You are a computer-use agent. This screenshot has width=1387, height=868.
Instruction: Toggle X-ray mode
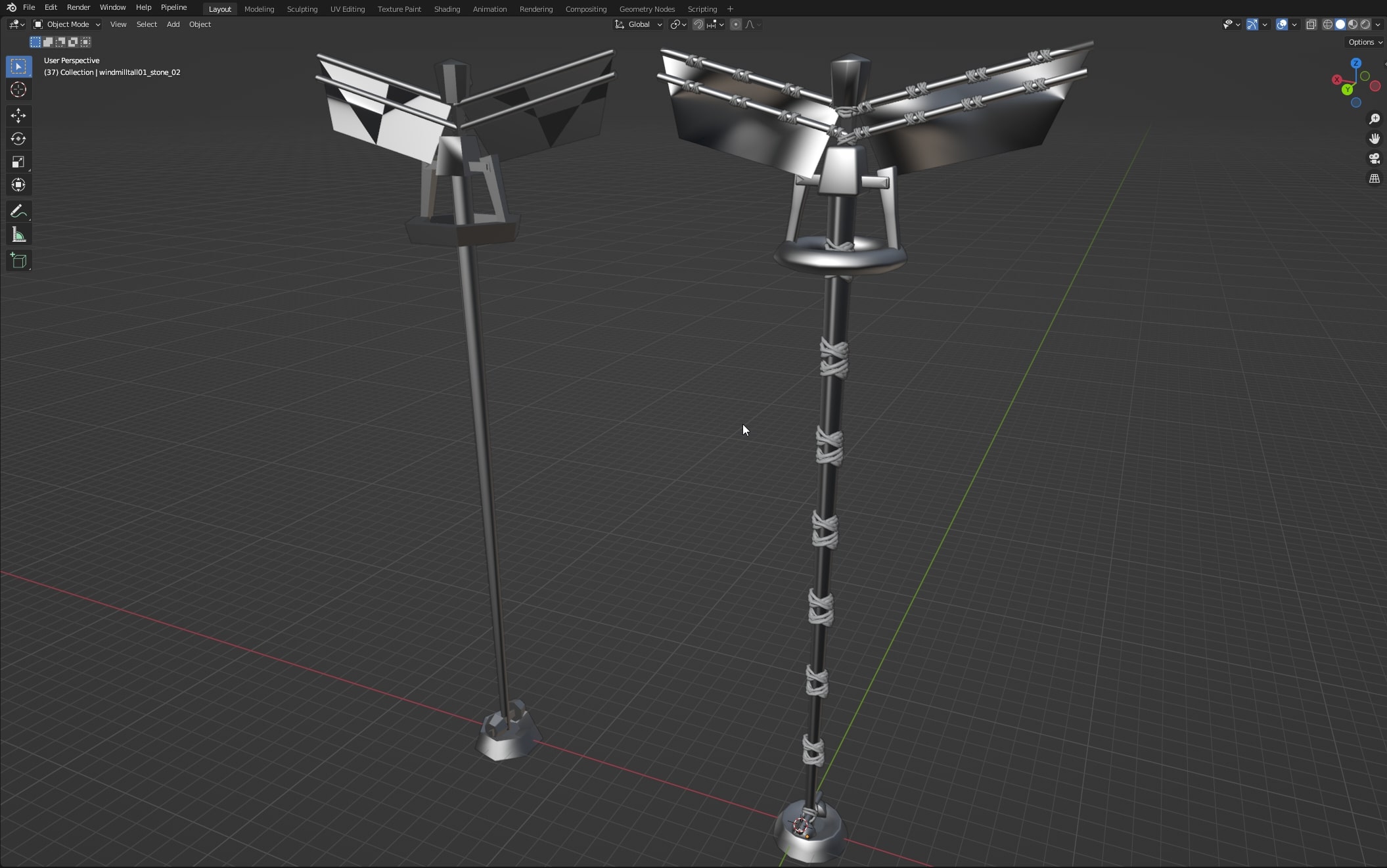pos(1311,24)
